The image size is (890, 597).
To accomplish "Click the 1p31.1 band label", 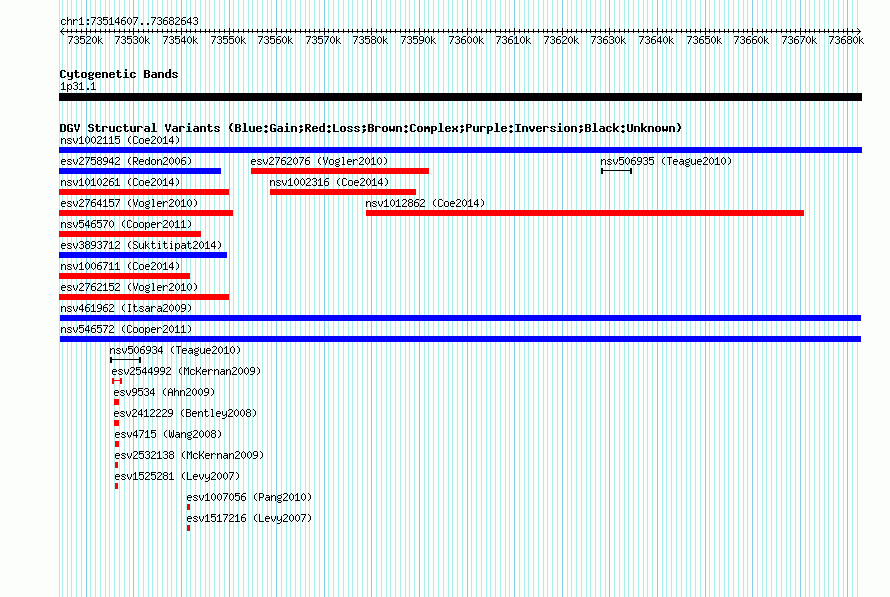I will tap(78, 87).
